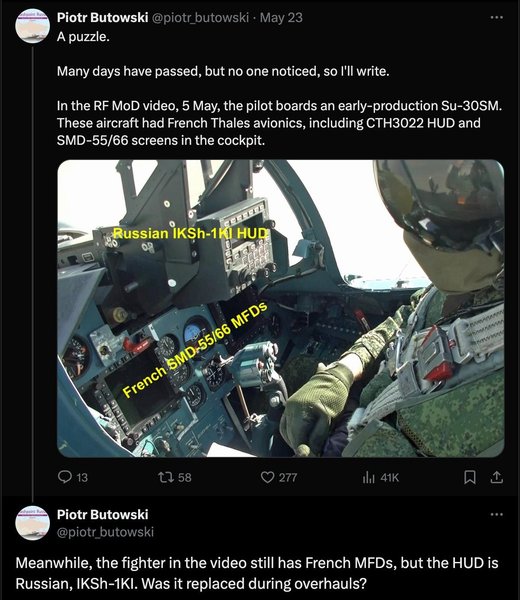Click @piotr_butowski handle below second name
The height and width of the screenshot is (600, 520).
pos(105,532)
